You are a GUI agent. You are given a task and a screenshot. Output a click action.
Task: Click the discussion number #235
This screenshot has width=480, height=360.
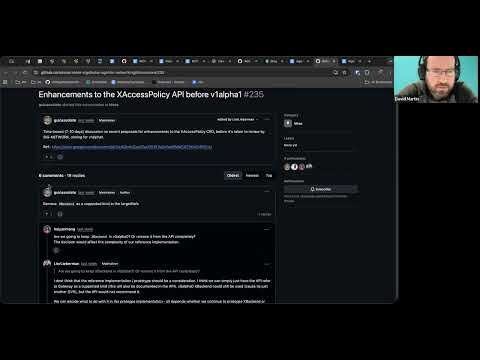[x=254, y=95]
